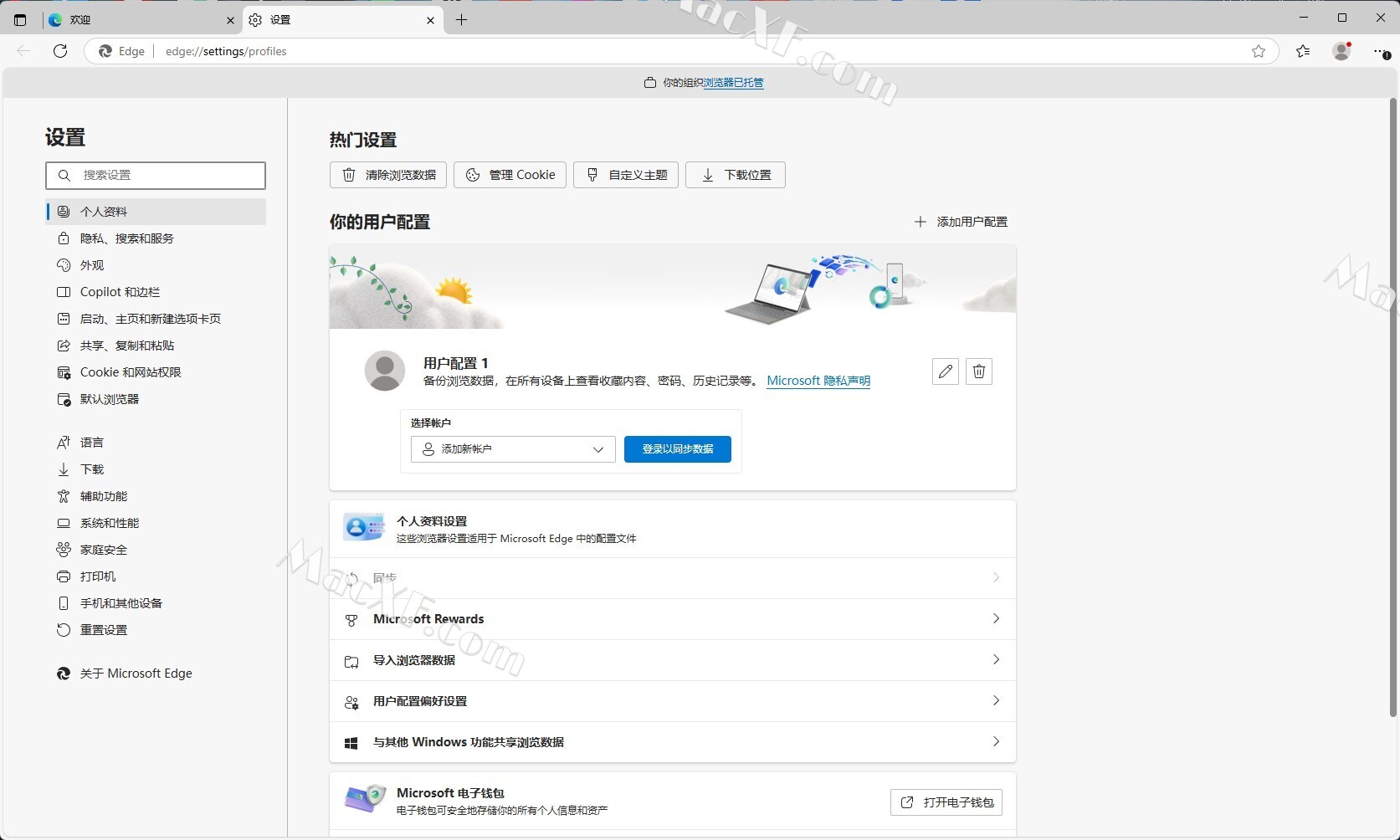Viewport: 1400px width, 840px height.
Task: Open 下载 settings section
Action: pyautogui.click(x=156, y=469)
